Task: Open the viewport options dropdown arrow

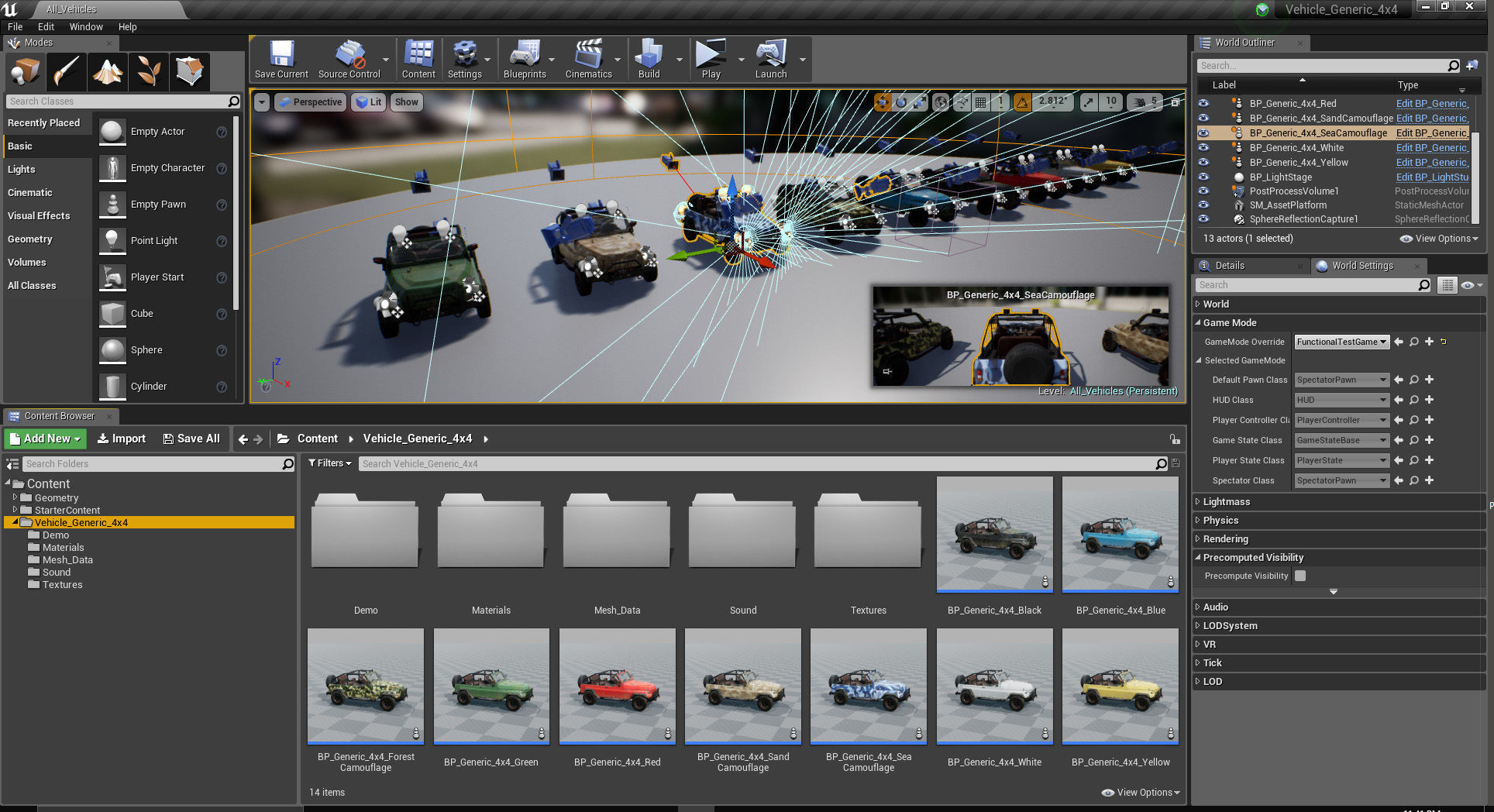Action: [262, 102]
